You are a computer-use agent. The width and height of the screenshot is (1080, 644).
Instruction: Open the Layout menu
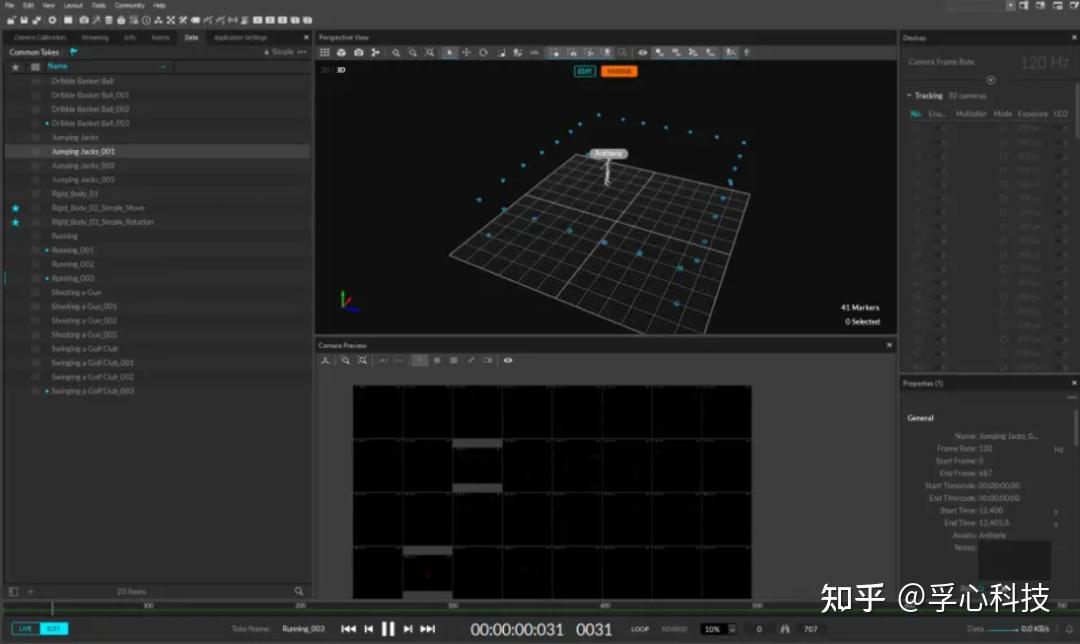pos(73,5)
